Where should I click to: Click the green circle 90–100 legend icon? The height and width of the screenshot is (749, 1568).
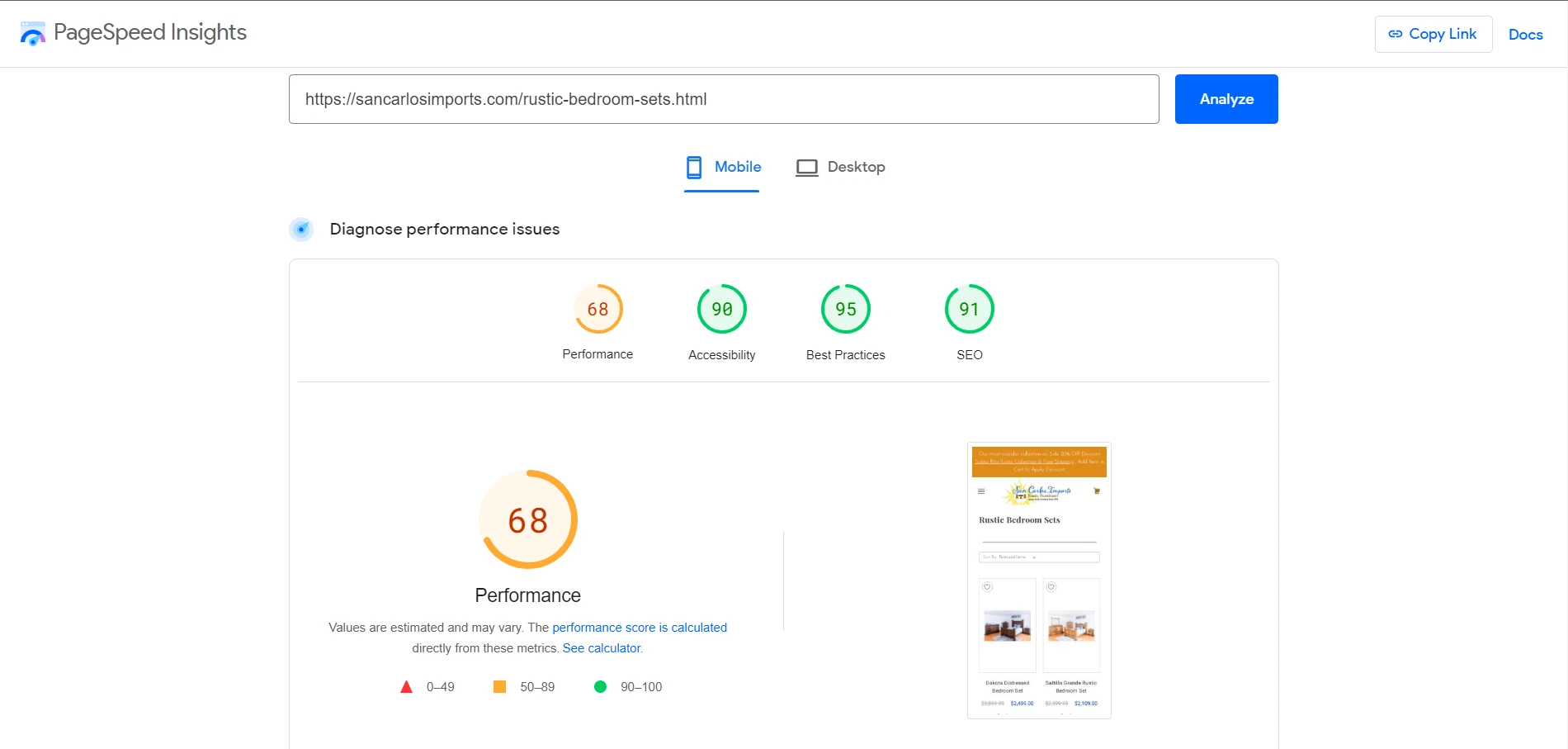point(600,687)
